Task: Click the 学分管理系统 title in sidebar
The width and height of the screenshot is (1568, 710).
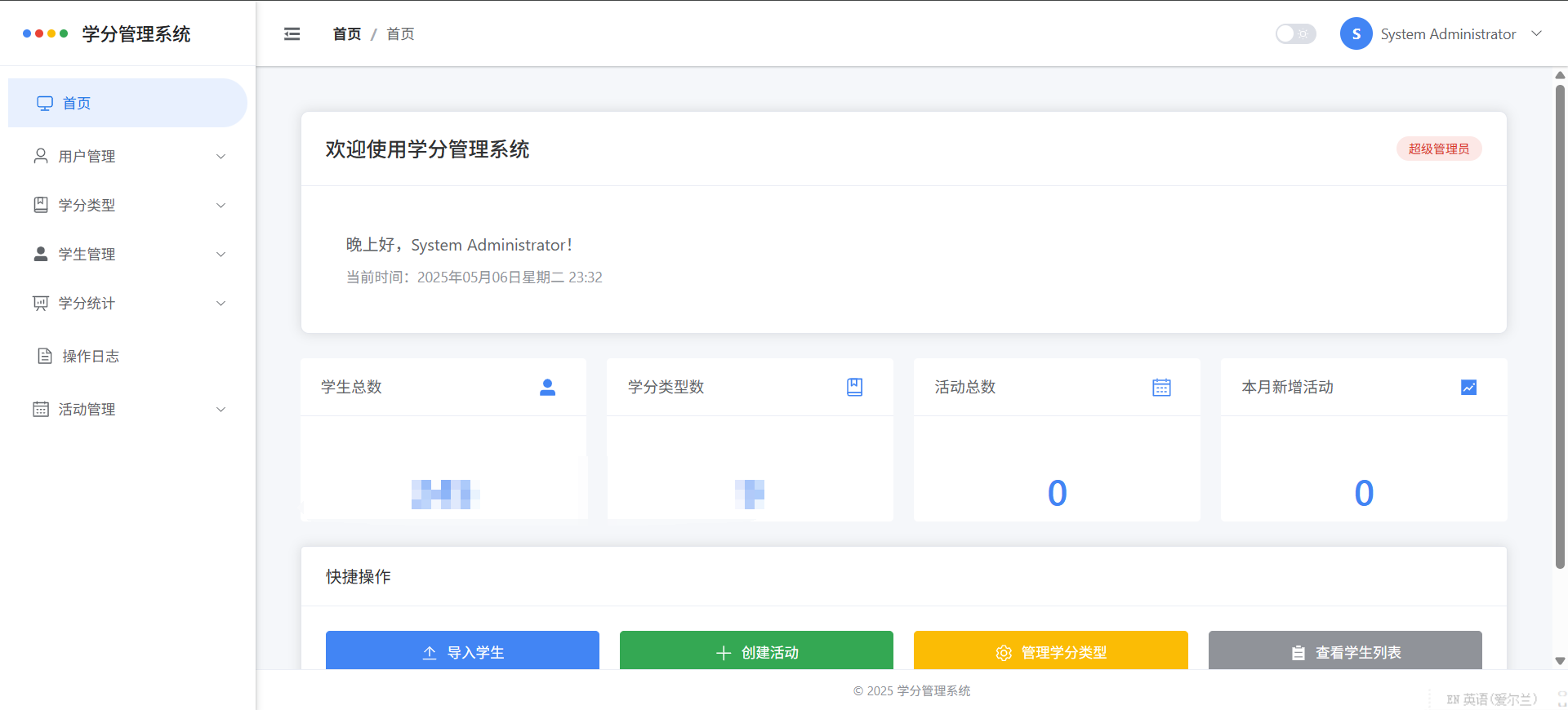Action: (x=136, y=33)
